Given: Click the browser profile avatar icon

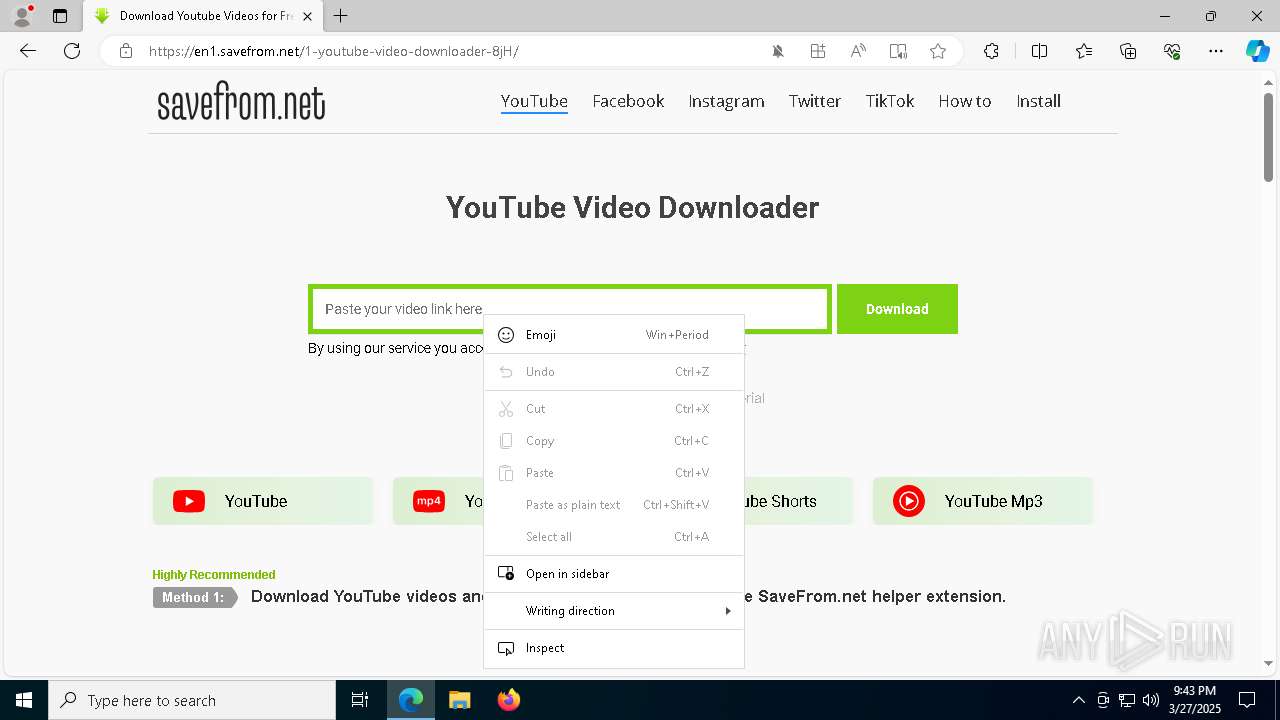Looking at the screenshot, I should click(21, 16).
